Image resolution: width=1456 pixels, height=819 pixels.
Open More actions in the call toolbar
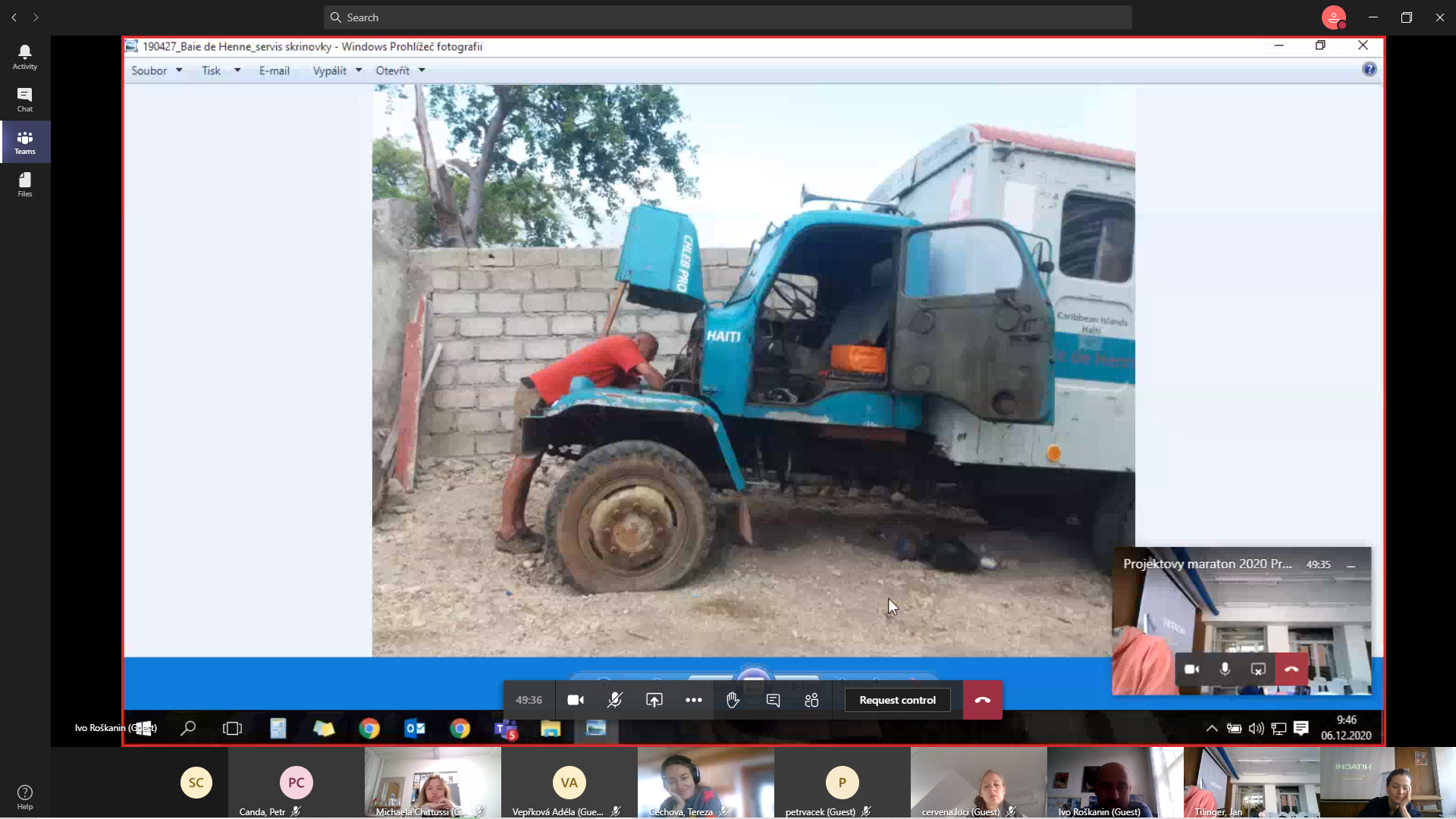coord(693,700)
